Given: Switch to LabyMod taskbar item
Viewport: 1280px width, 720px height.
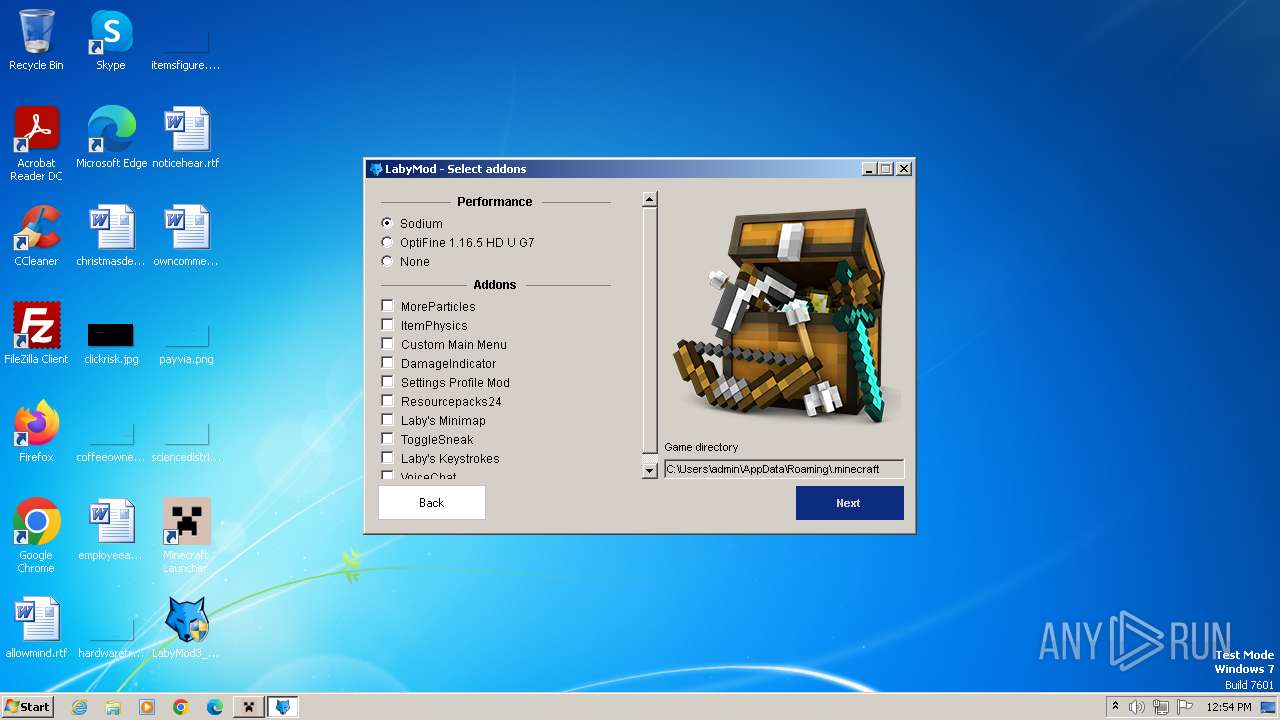Looking at the screenshot, I should tap(283, 707).
